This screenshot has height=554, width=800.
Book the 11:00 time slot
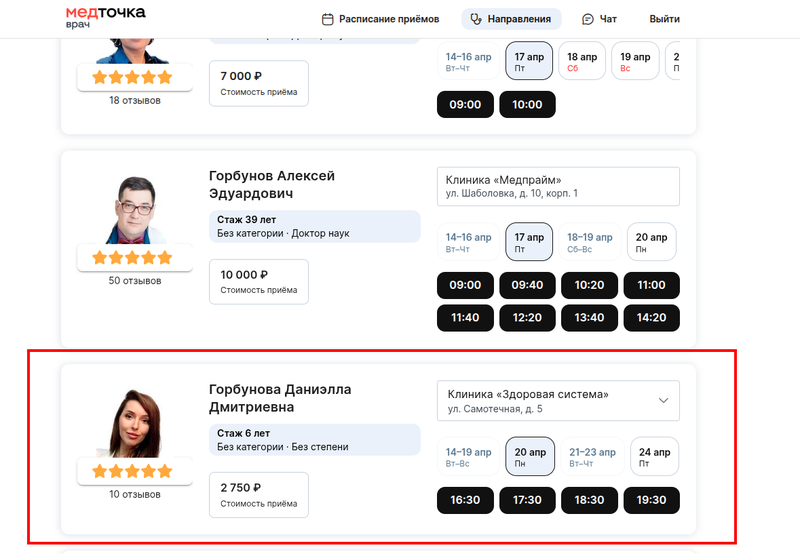click(x=652, y=285)
